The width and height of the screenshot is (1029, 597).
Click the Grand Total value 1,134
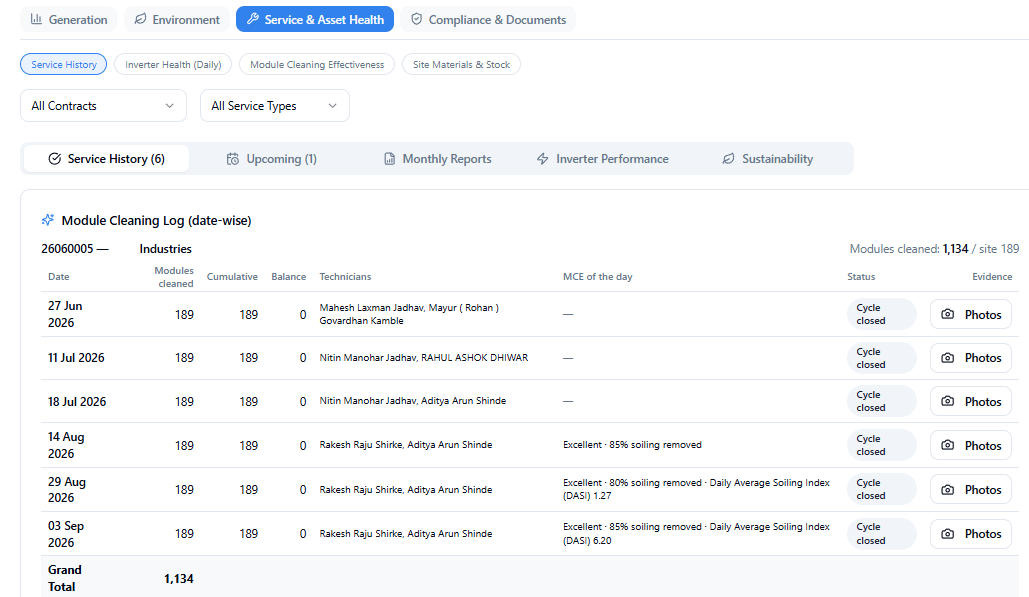coord(178,579)
